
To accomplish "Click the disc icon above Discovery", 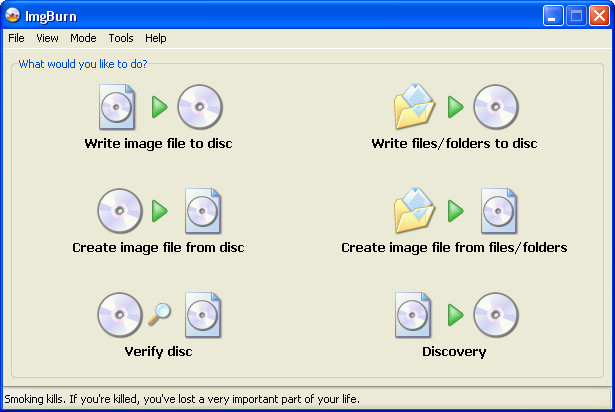I will coord(496,315).
